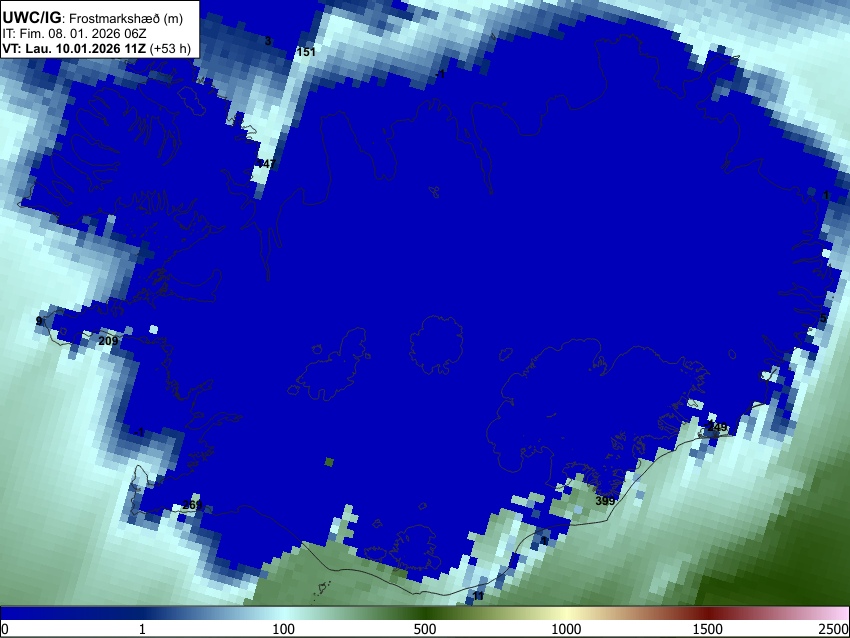Click the map value '11' on the south coast
The height and width of the screenshot is (638, 850).
point(478,596)
